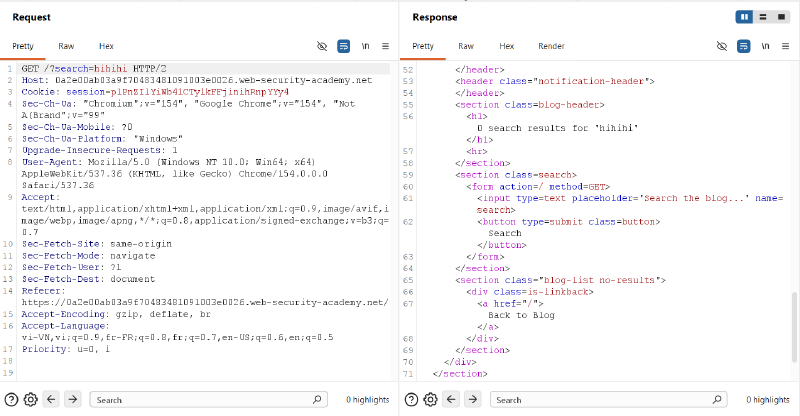Go to previous match in Request panel

tap(51, 399)
